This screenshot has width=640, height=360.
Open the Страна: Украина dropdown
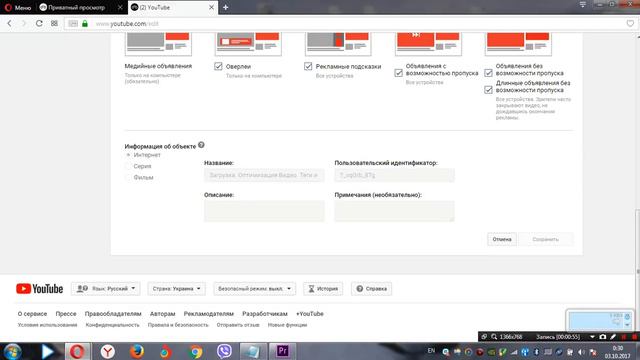tap(176, 289)
